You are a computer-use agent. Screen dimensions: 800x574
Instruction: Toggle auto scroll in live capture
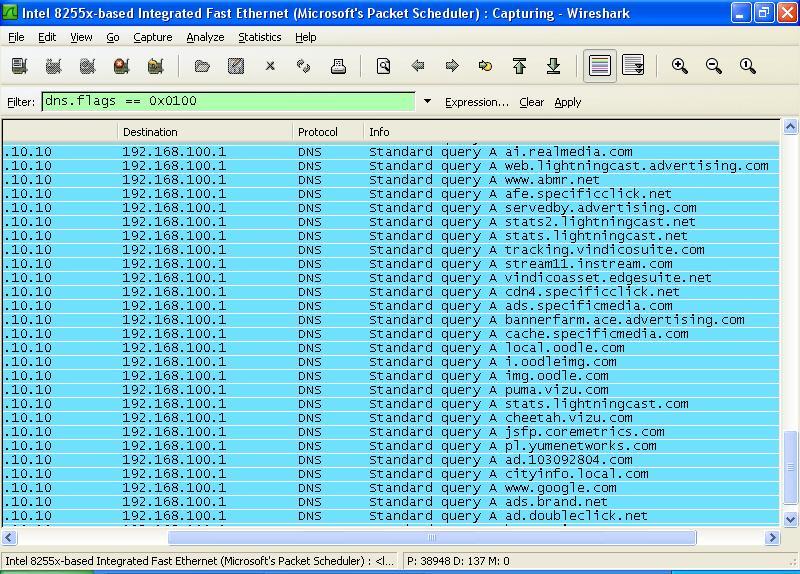[633, 66]
